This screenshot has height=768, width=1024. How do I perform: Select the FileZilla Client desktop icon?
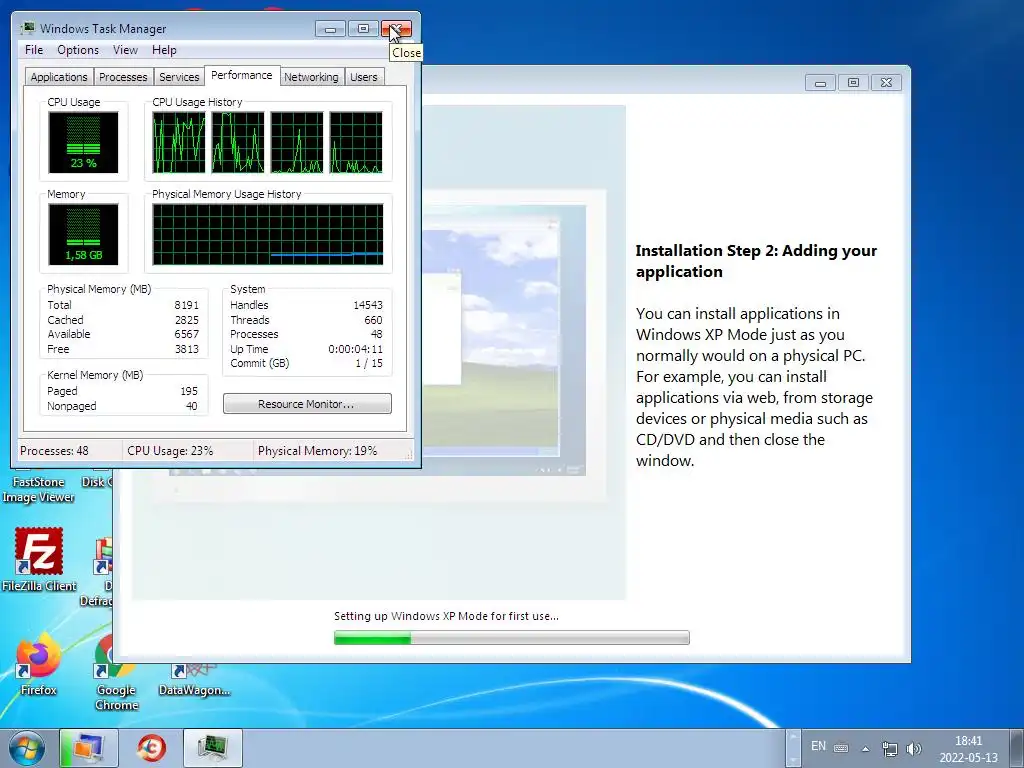[39, 560]
